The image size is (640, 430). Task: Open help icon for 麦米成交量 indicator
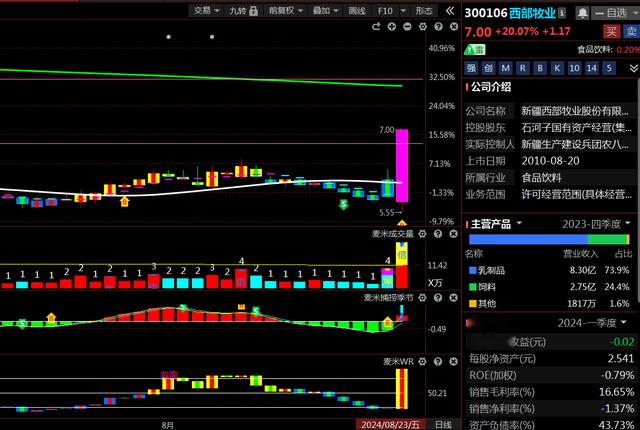(438, 234)
